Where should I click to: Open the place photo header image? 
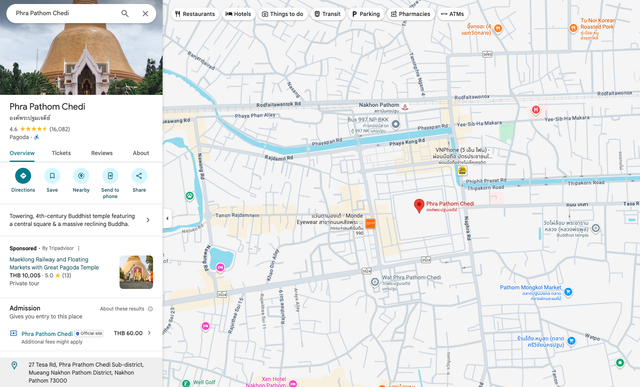pos(81,59)
